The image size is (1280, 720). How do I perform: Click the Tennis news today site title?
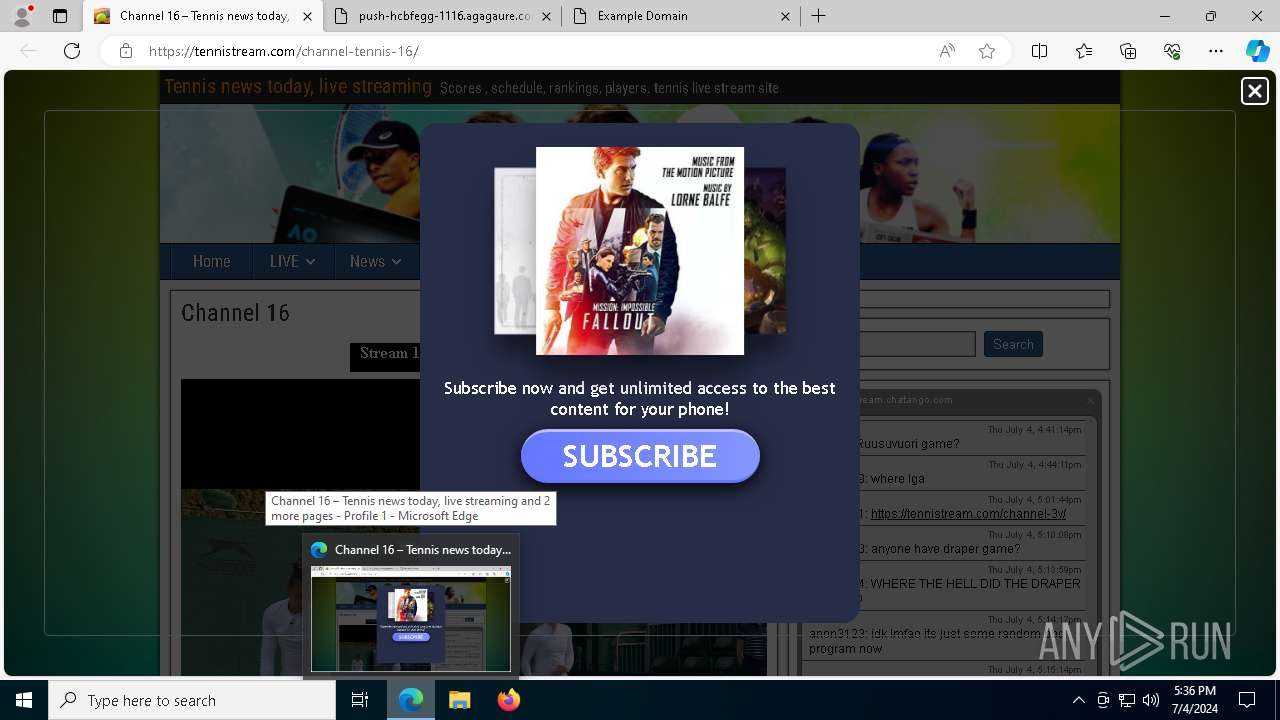pyautogui.click(x=298, y=87)
